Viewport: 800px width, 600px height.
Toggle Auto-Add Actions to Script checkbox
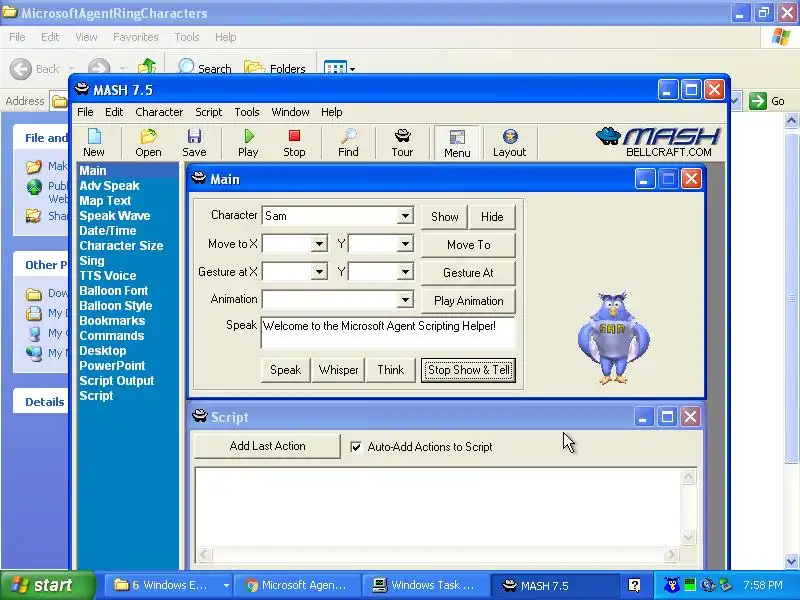click(356, 447)
